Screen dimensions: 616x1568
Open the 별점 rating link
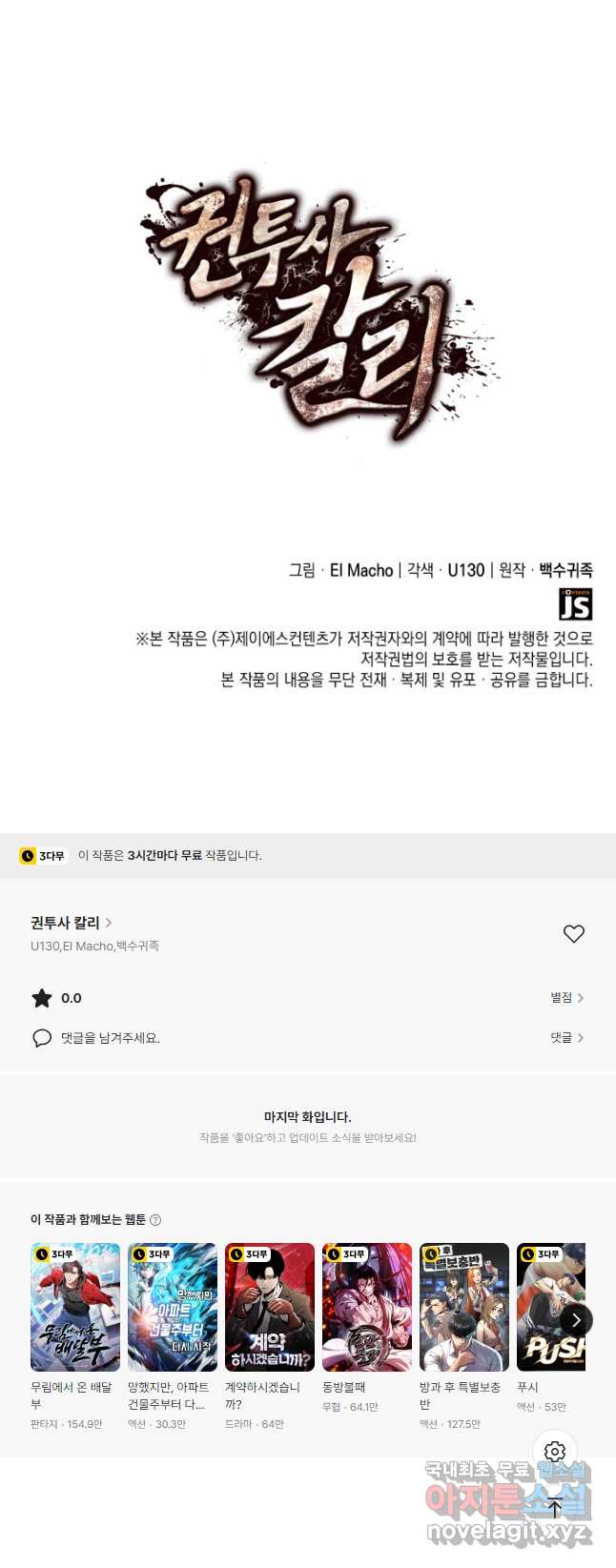(566, 998)
